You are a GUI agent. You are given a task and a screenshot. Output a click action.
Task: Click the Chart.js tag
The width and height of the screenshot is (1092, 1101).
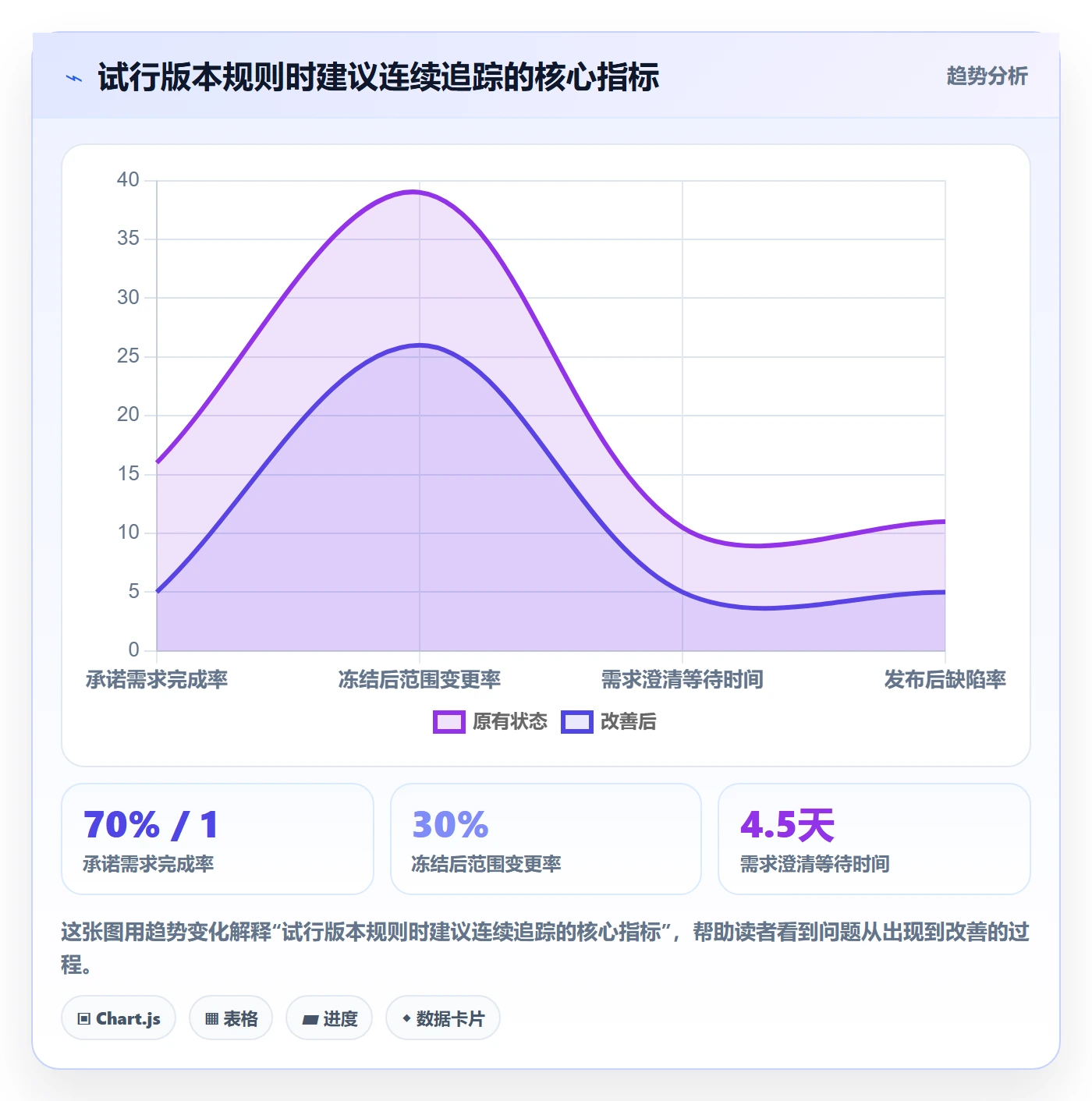tap(119, 1018)
